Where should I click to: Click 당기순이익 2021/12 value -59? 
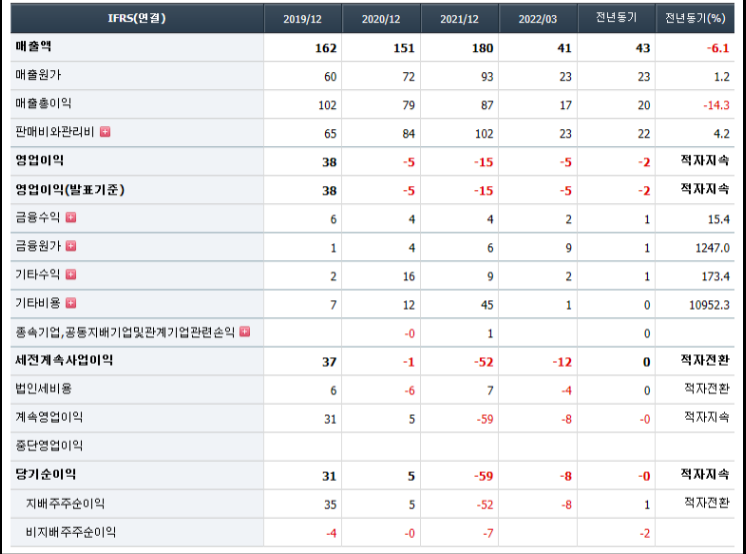point(484,476)
